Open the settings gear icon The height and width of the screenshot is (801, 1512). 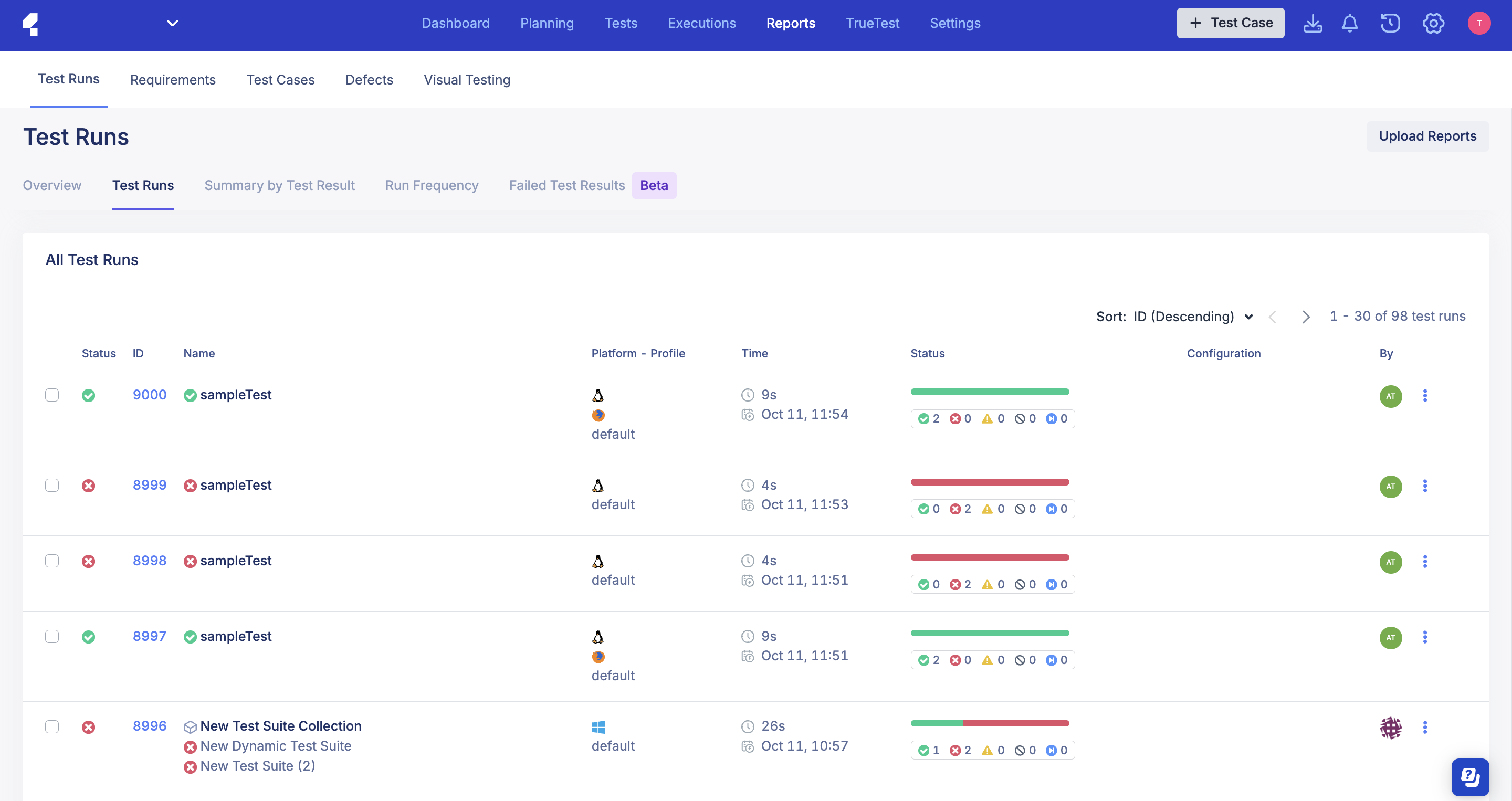[x=1433, y=24]
